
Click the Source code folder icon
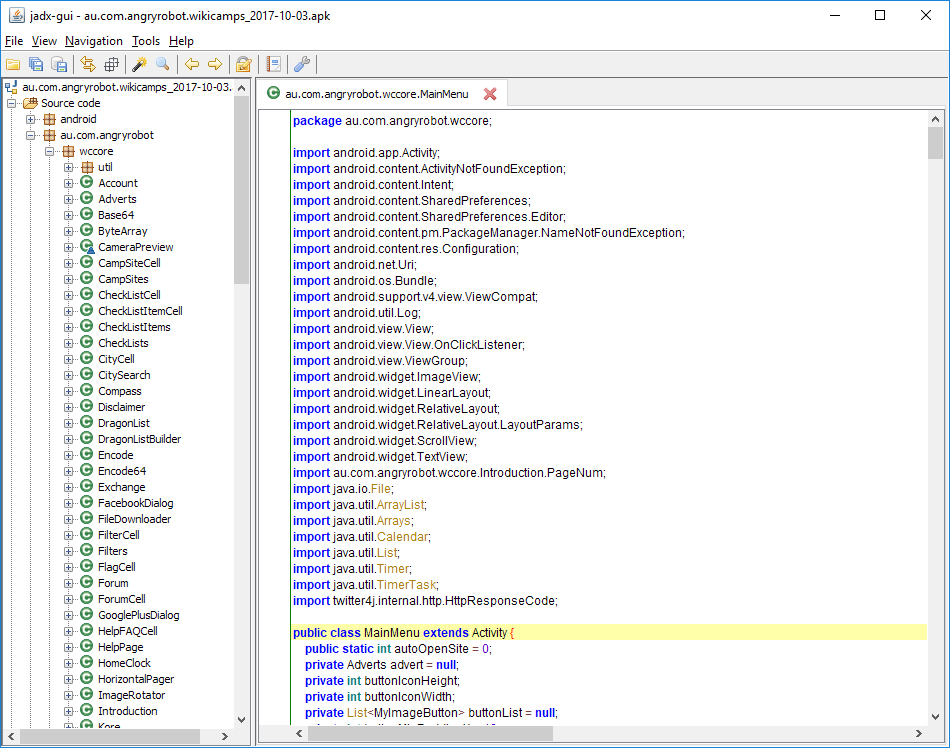(30, 103)
